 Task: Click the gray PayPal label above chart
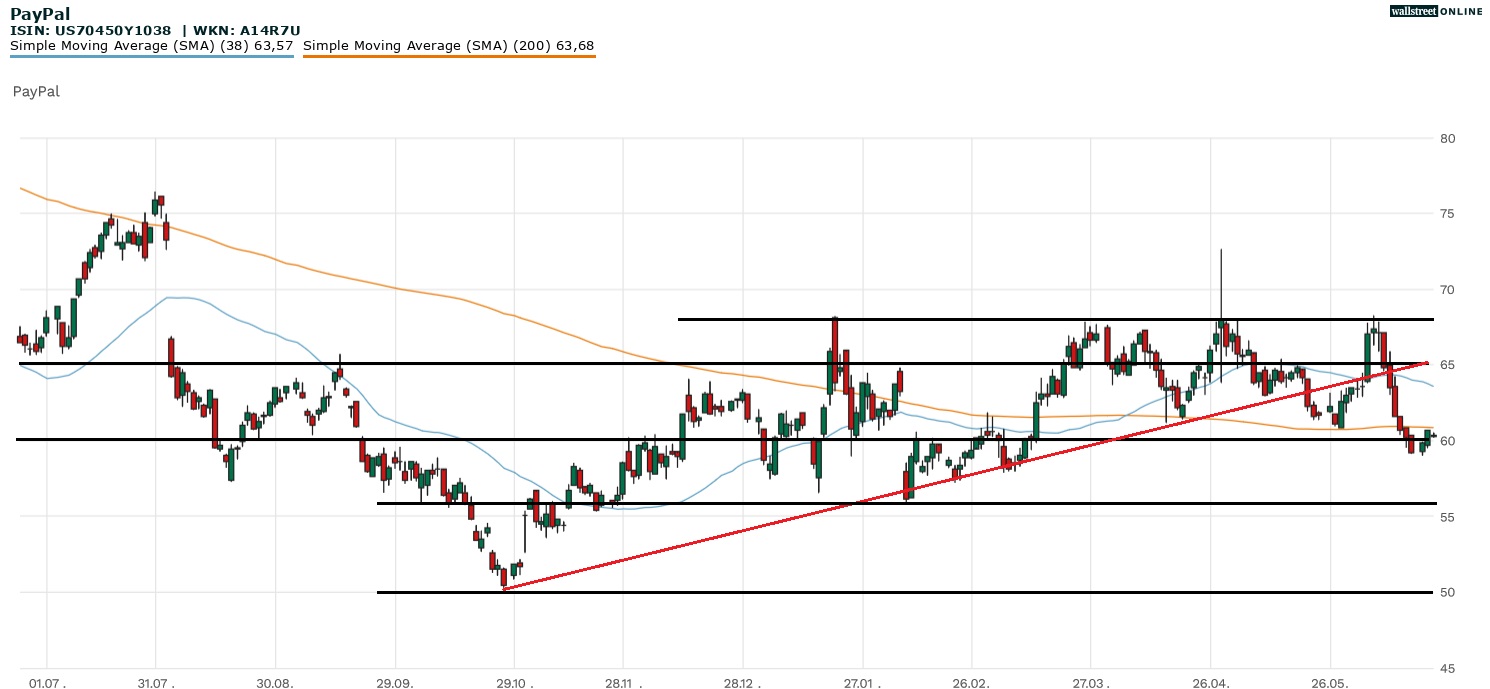[36, 92]
